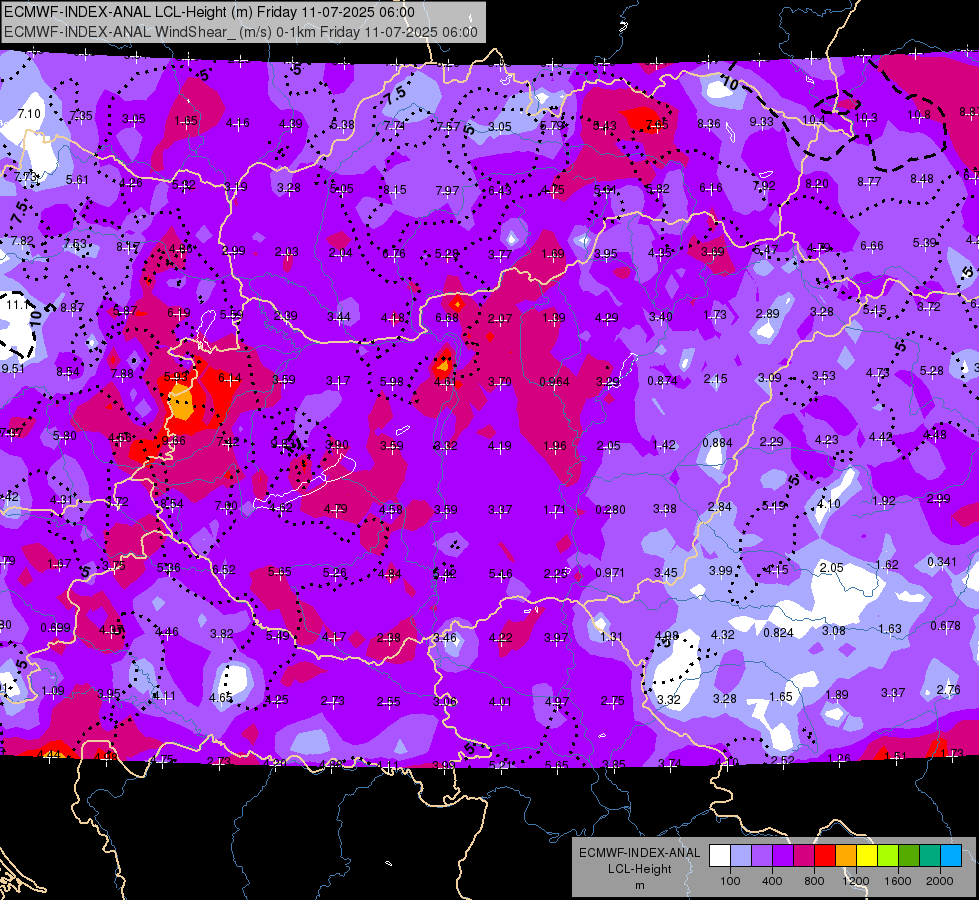This screenshot has height=900, width=979.
Task: Click the legend scale label '400'
Action: click(x=772, y=881)
